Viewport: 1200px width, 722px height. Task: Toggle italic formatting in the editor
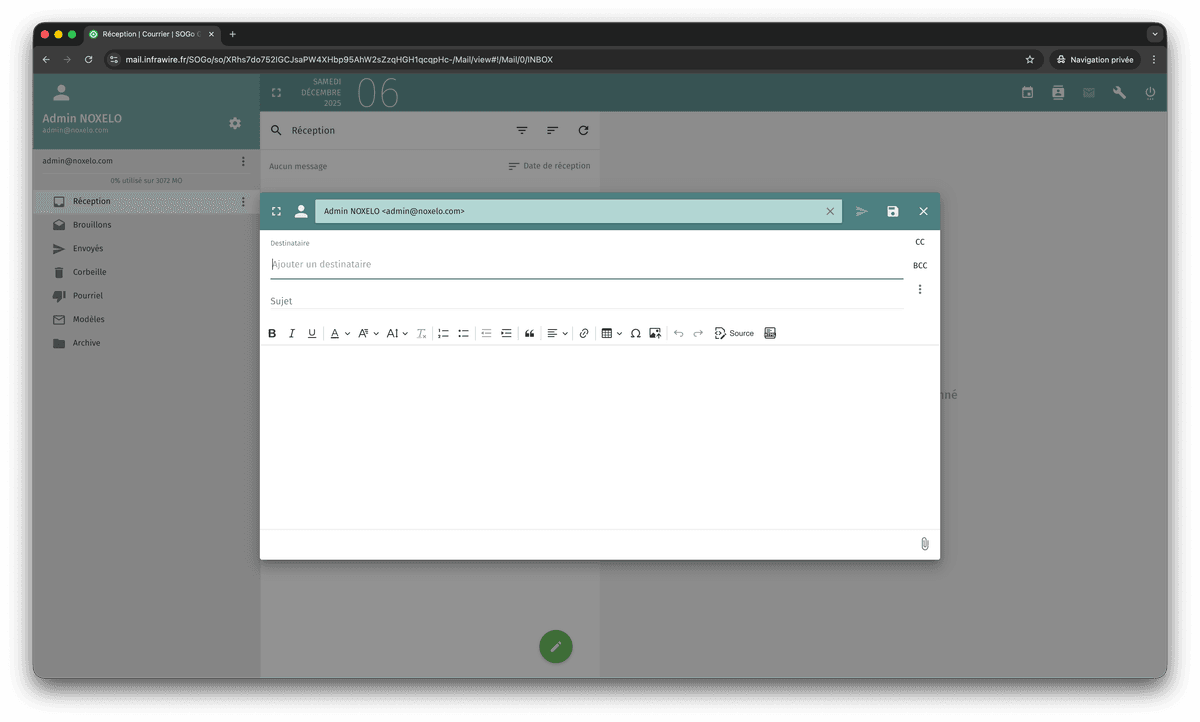point(292,333)
